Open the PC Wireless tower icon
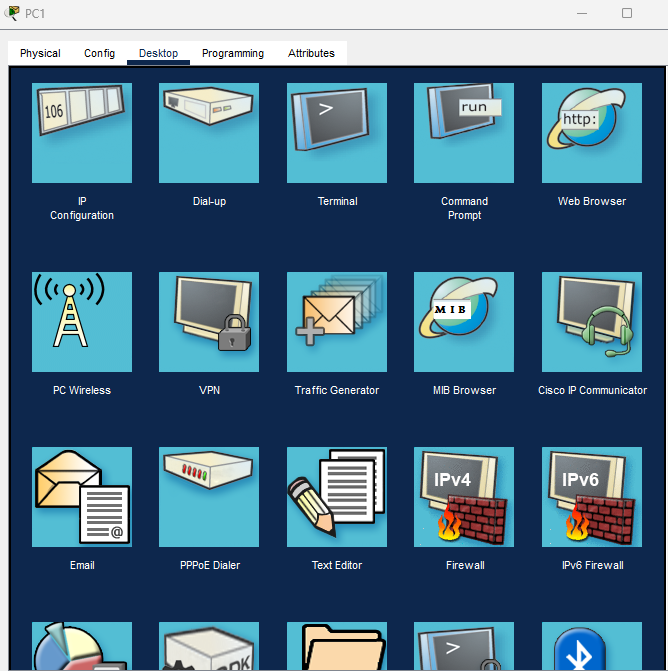This screenshot has width=668, height=671. coord(82,322)
